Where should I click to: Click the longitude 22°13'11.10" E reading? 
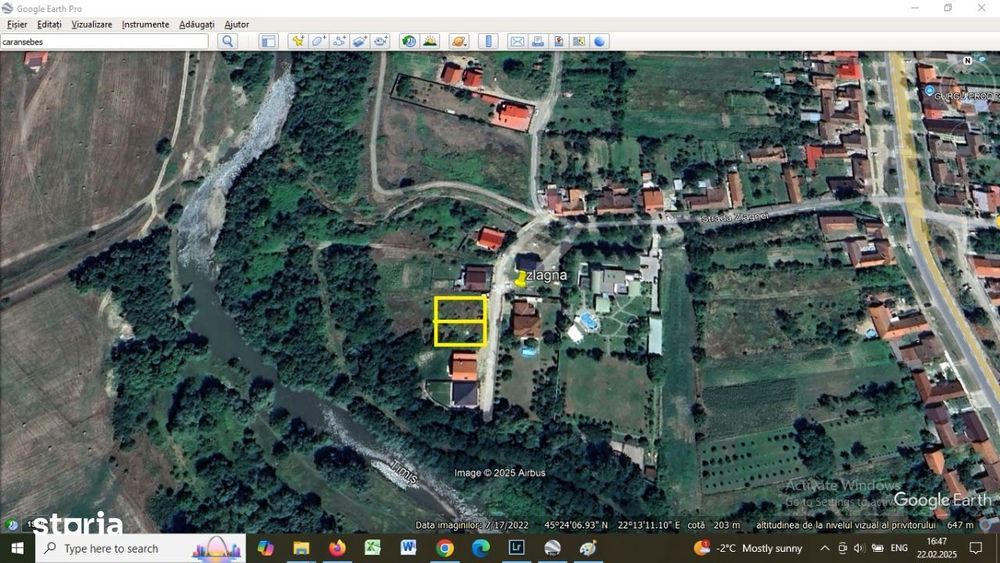click(x=649, y=525)
